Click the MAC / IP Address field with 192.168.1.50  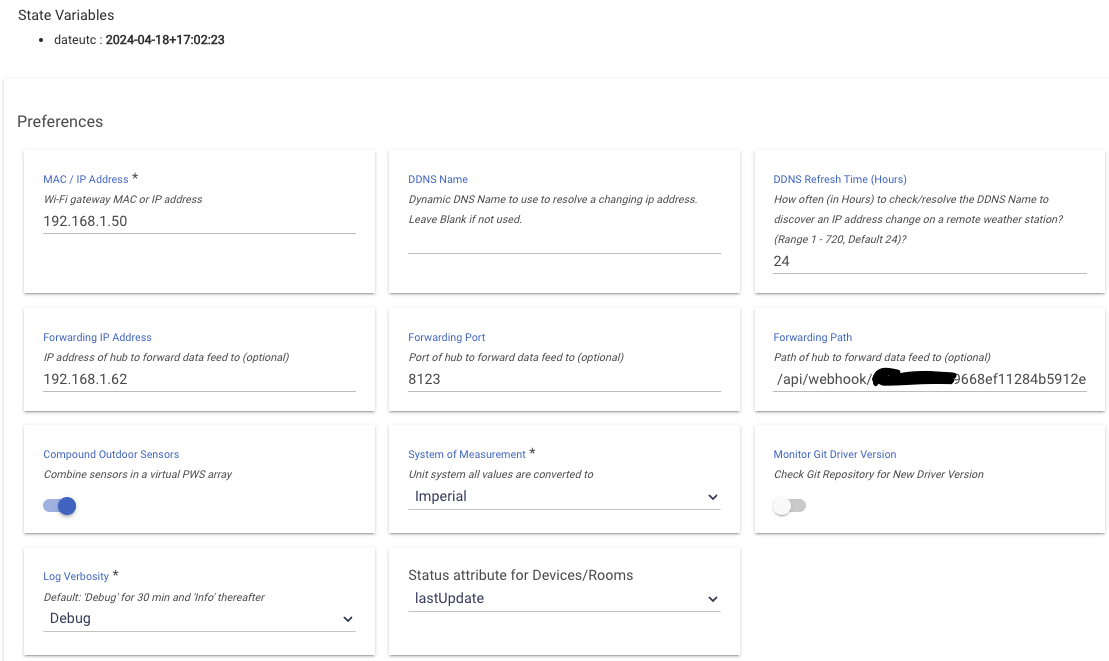click(199, 221)
